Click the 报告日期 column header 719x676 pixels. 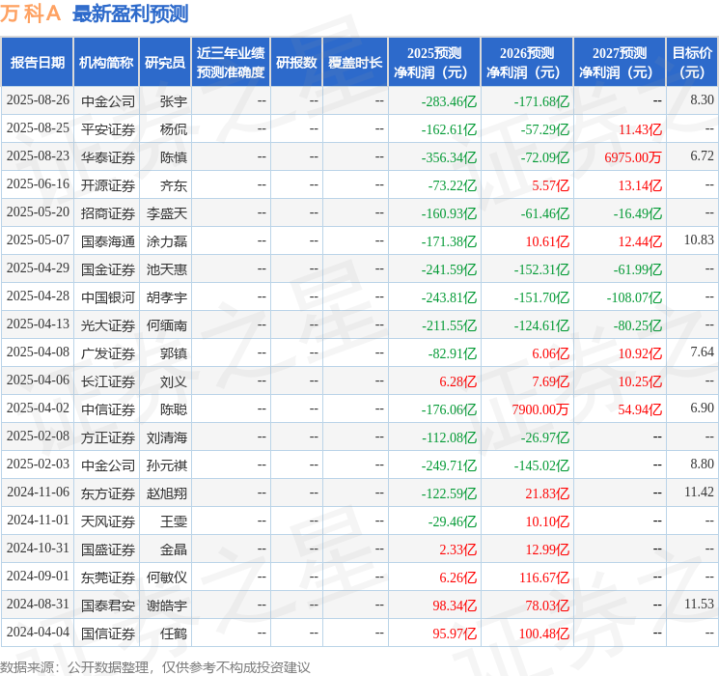(x=38, y=62)
